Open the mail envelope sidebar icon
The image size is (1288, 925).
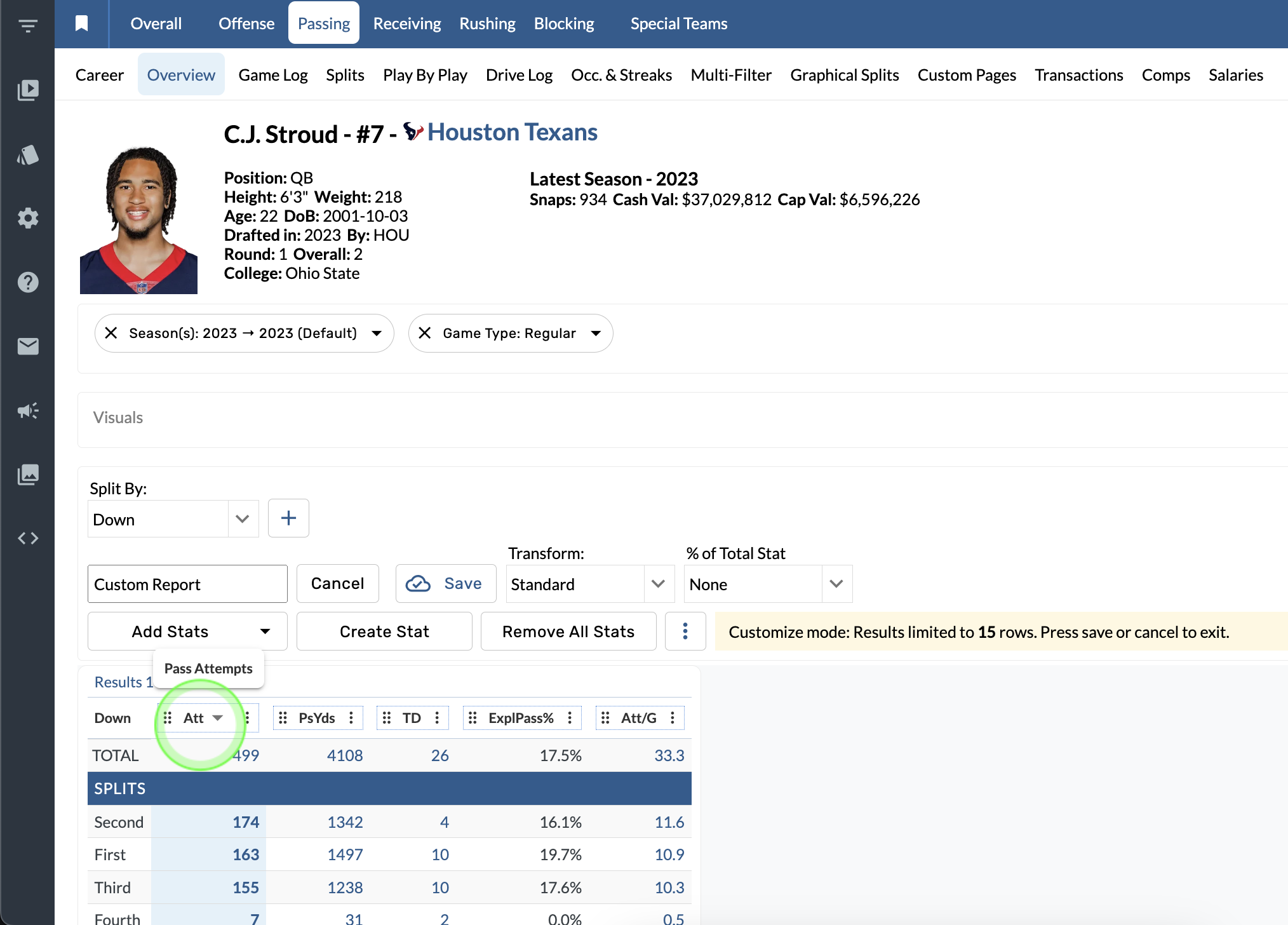(x=28, y=346)
